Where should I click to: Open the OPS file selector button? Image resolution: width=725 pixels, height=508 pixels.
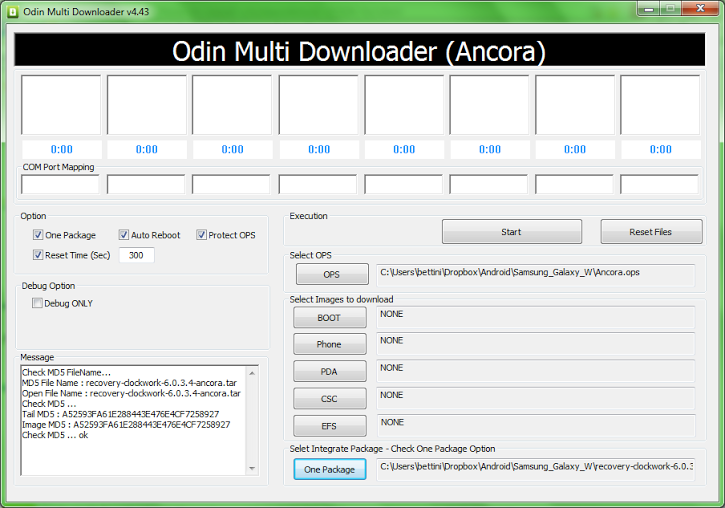[x=332, y=274]
